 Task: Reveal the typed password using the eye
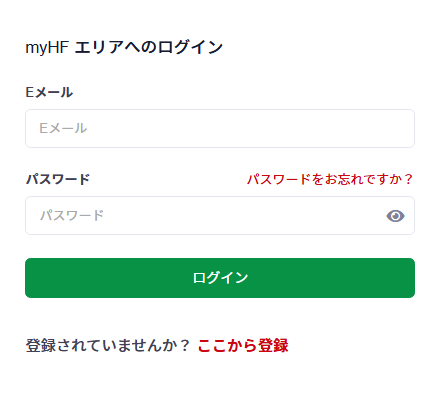pyautogui.click(x=395, y=216)
